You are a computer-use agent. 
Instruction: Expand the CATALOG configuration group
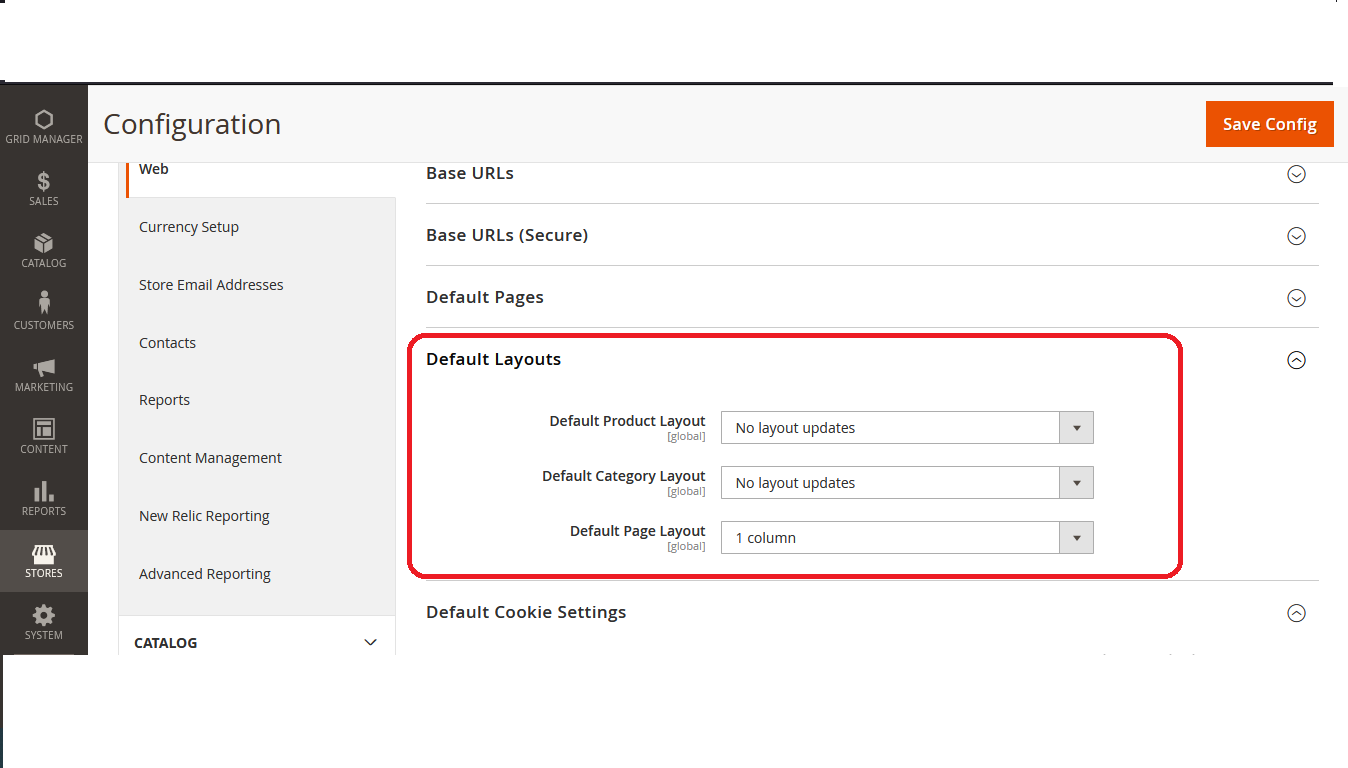pos(256,643)
